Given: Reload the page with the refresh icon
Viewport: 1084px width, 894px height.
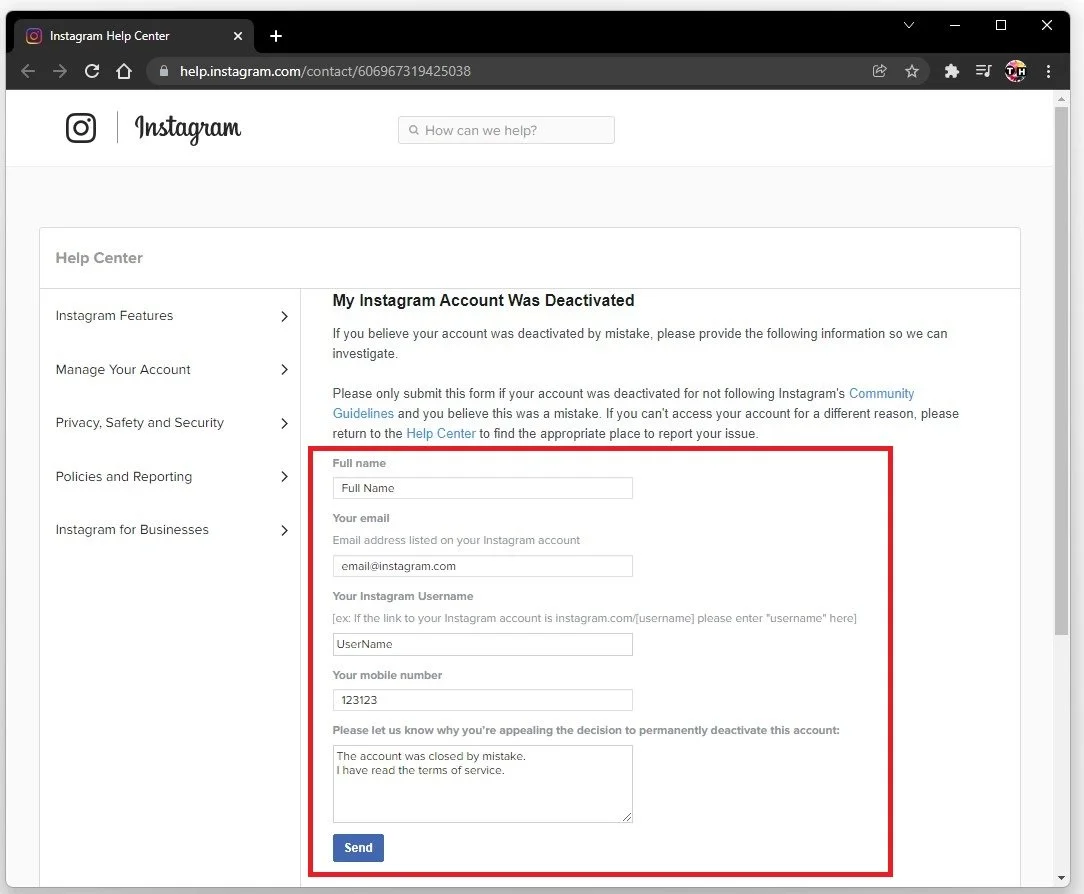Looking at the screenshot, I should pyautogui.click(x=92, y=71).
